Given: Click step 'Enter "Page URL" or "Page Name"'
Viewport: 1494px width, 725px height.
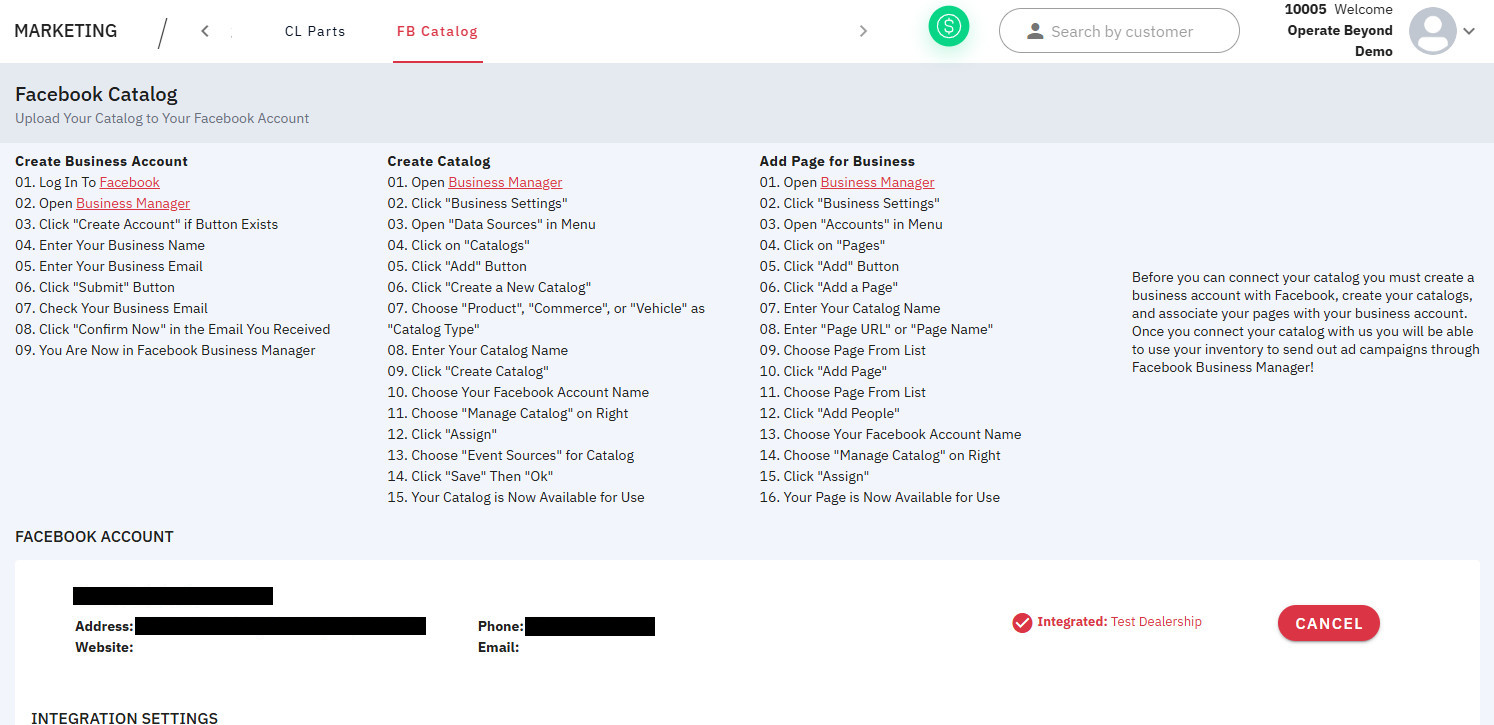Looking at the screenshot, I should pos(876,329).
